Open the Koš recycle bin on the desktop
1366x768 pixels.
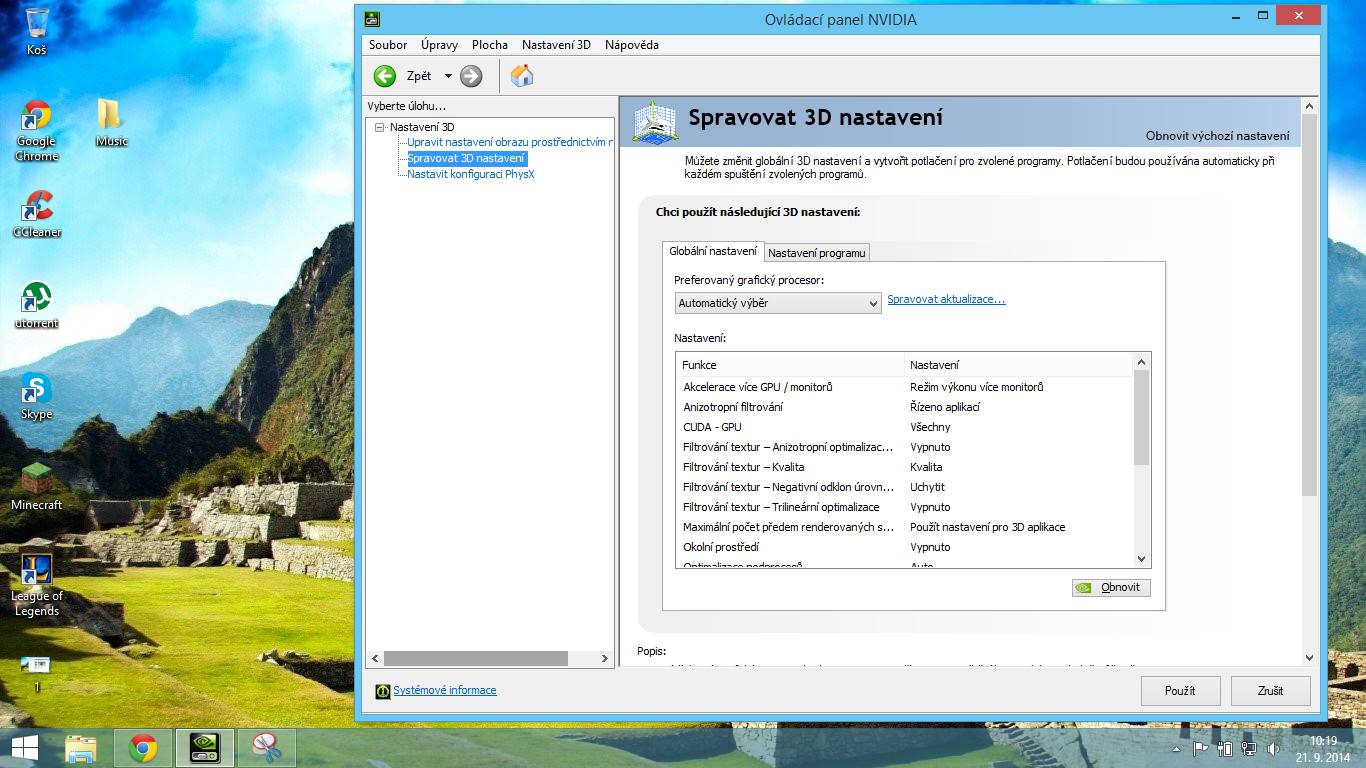coord(37,30)
